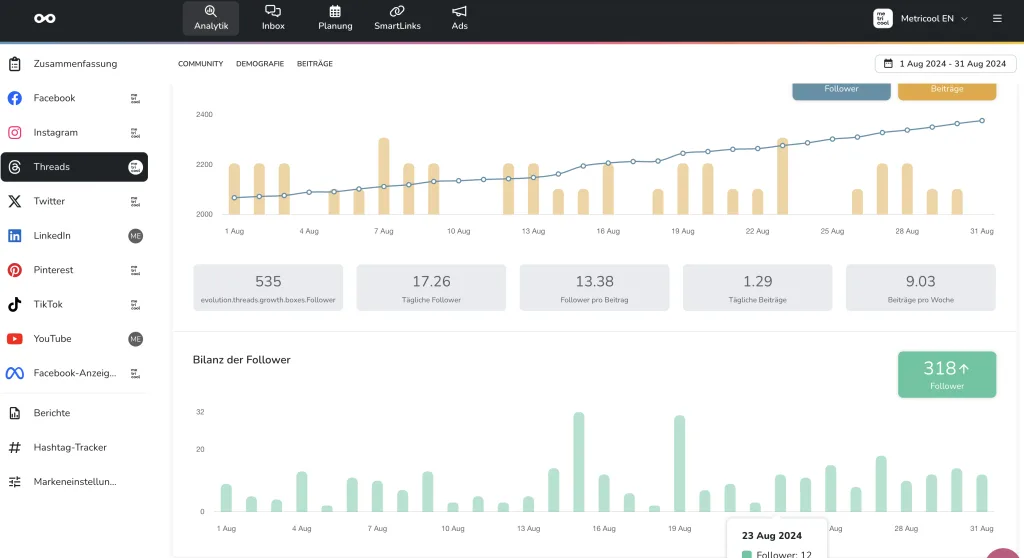The height and width of the screenshot is (558, 1024).
Task: Toggle the Follower series legend button
Action: (841, 89)
